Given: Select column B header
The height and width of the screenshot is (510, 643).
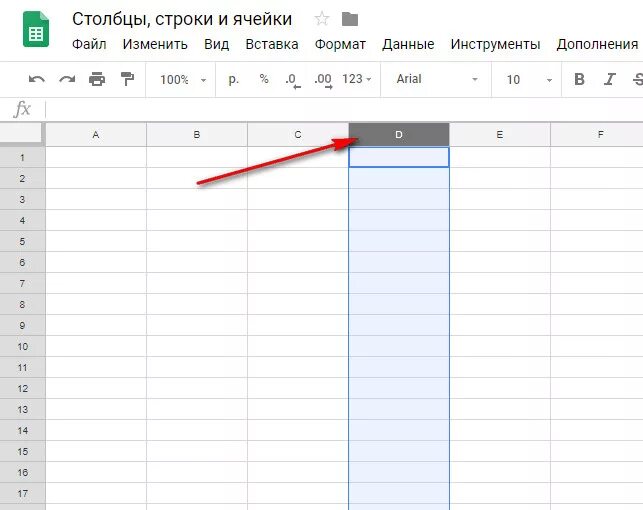Looking at the screenshot, I should 197,134.
